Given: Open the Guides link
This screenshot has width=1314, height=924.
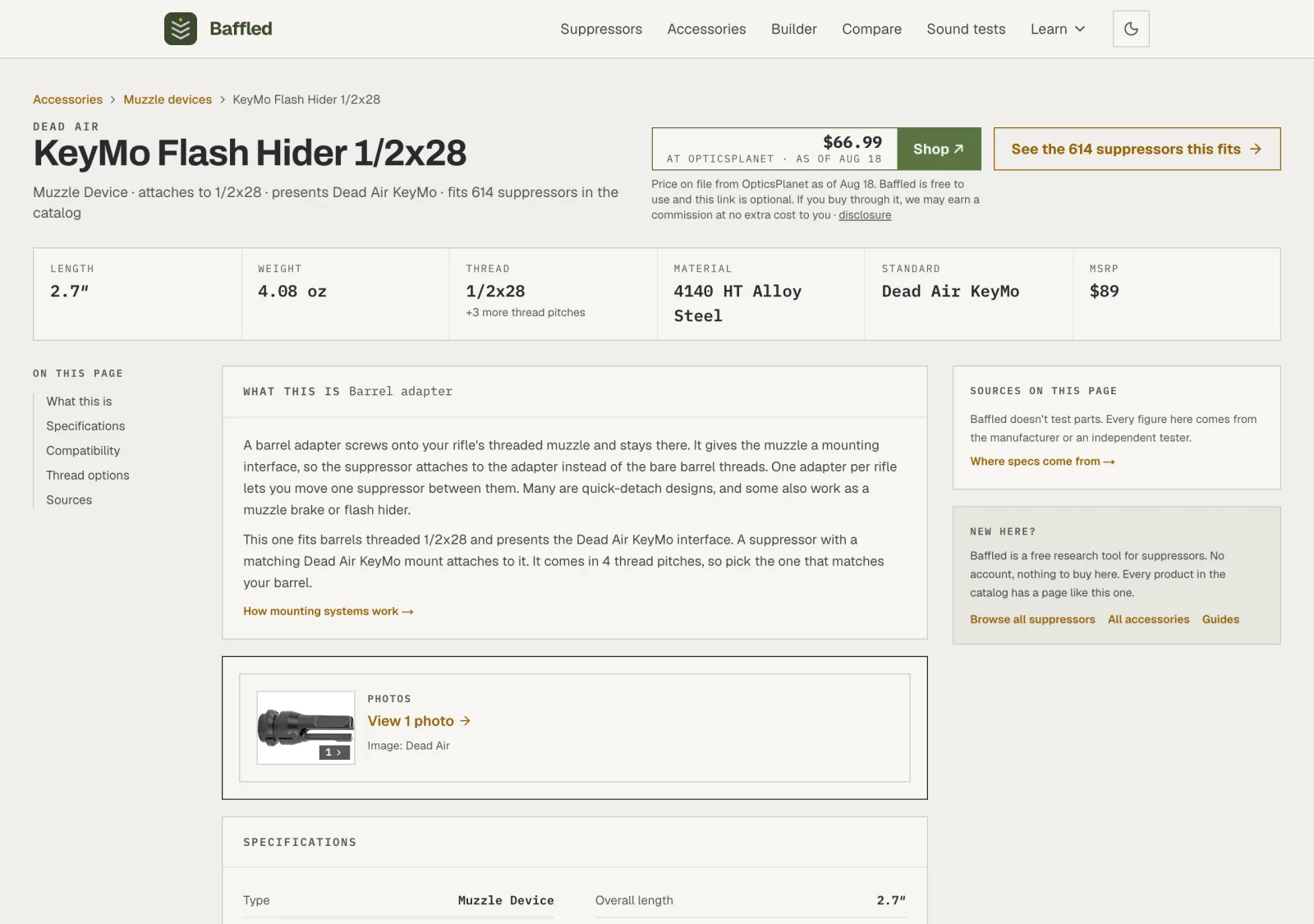Looking at the screenshot, I should pyautogui.click(x=1220, y=619).
